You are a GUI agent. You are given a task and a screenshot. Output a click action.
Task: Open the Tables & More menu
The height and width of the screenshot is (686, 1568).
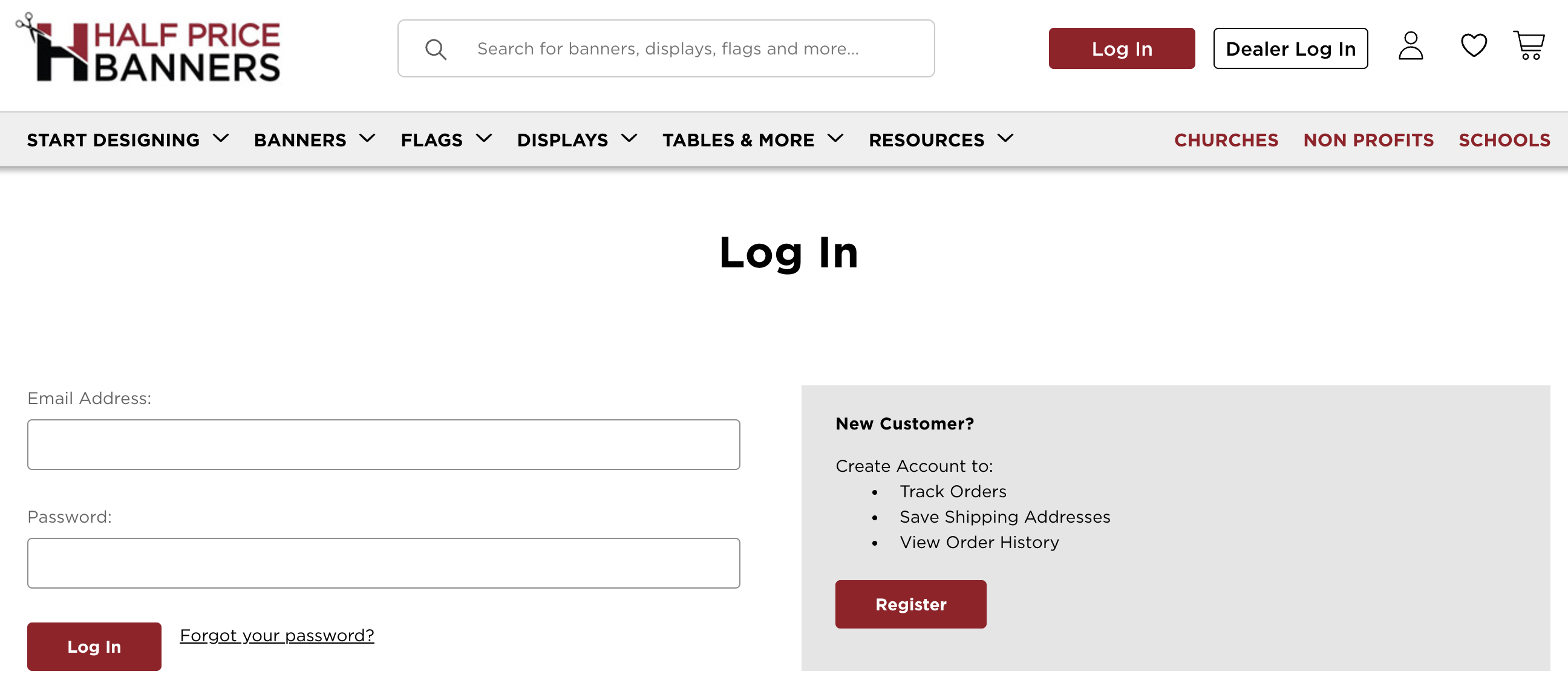[x=752, y=140]
